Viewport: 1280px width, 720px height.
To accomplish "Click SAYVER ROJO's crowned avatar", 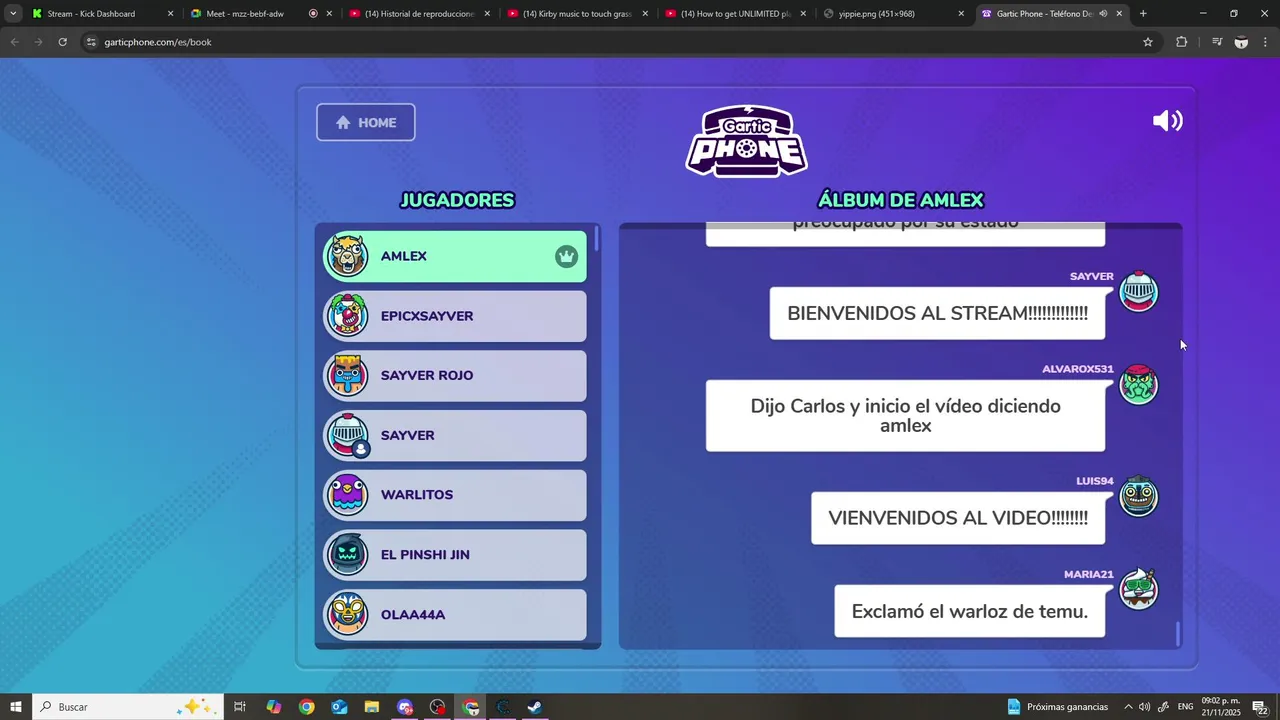I will tap(347, 376).
